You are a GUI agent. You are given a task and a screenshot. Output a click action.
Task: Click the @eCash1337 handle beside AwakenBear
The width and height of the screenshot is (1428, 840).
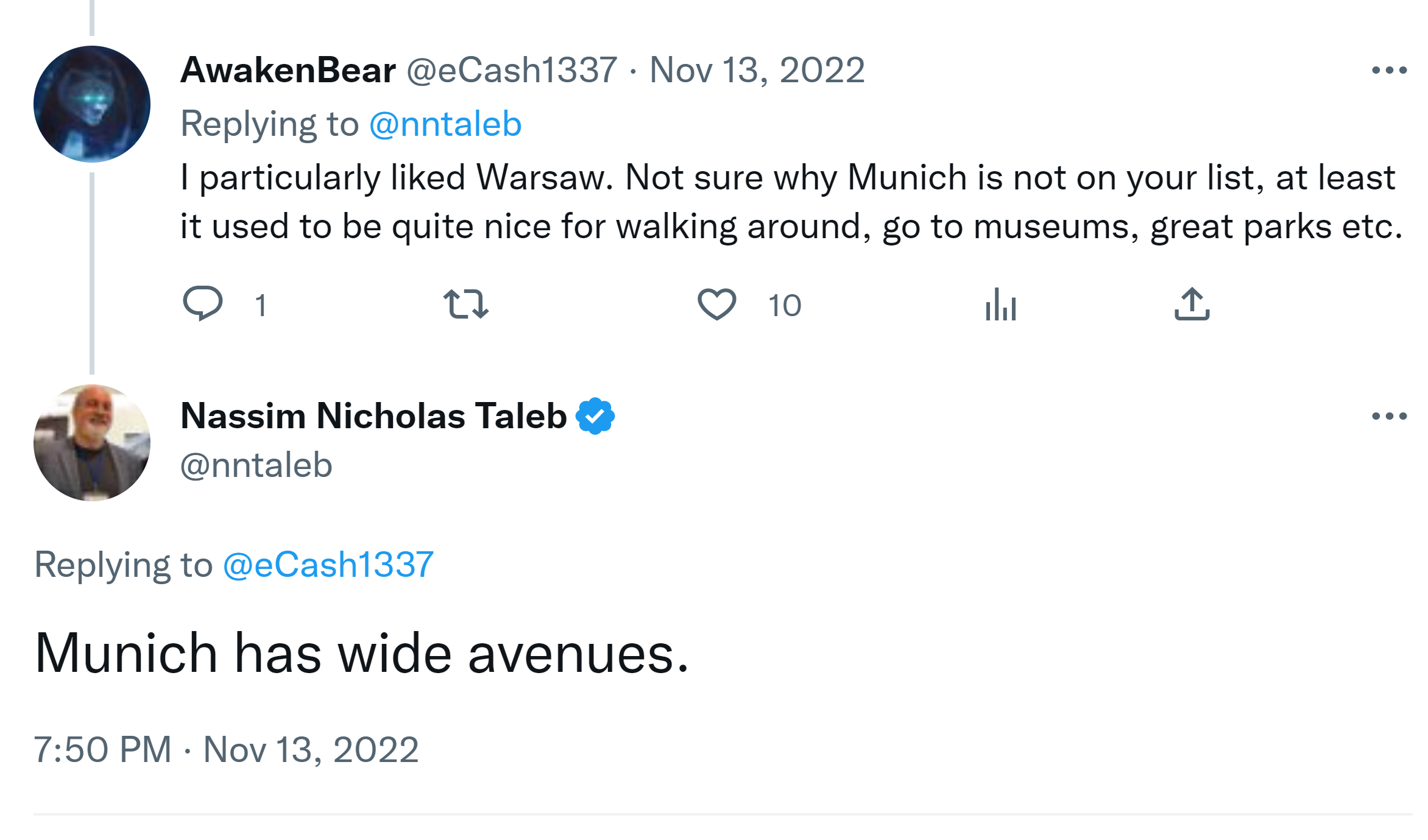512,70
